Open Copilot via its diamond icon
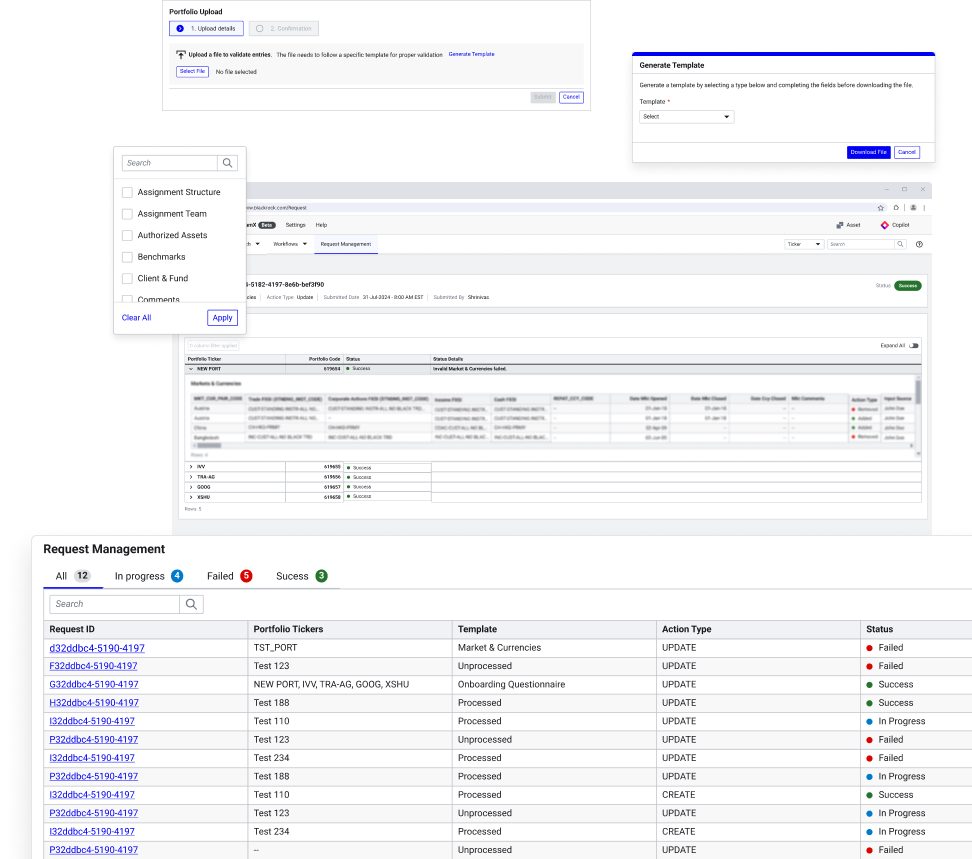Image resolution: width=972 pixels, height=859 pixels. (x=885, y=225)
